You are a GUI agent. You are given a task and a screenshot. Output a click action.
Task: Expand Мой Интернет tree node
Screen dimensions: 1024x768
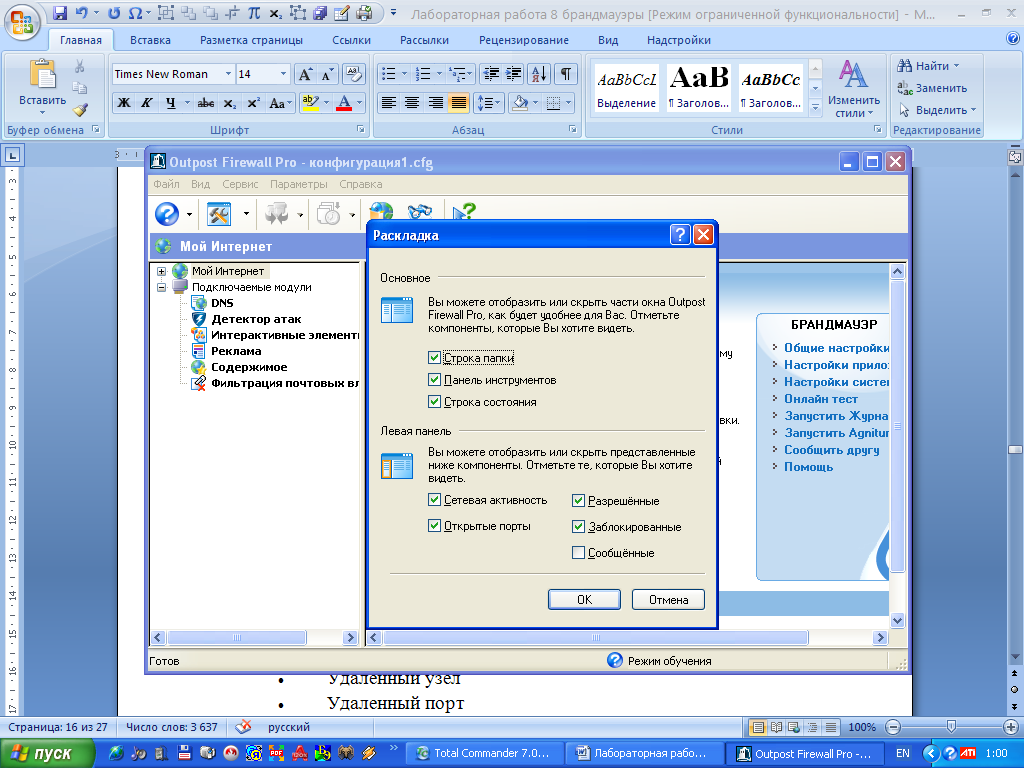(x=161, y=271)
